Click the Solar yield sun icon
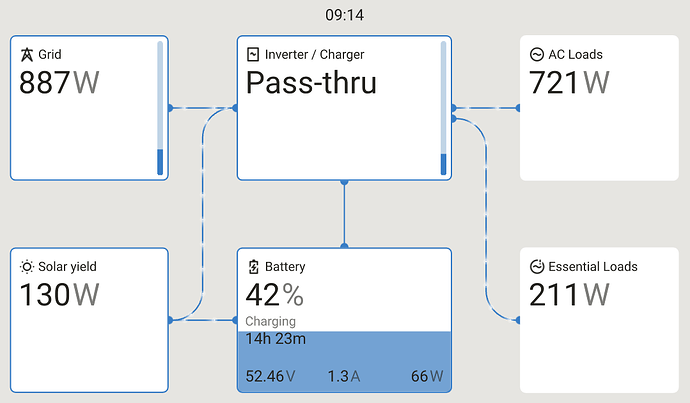The width and height of the screenshot is (690, 403). coord(26,267)
